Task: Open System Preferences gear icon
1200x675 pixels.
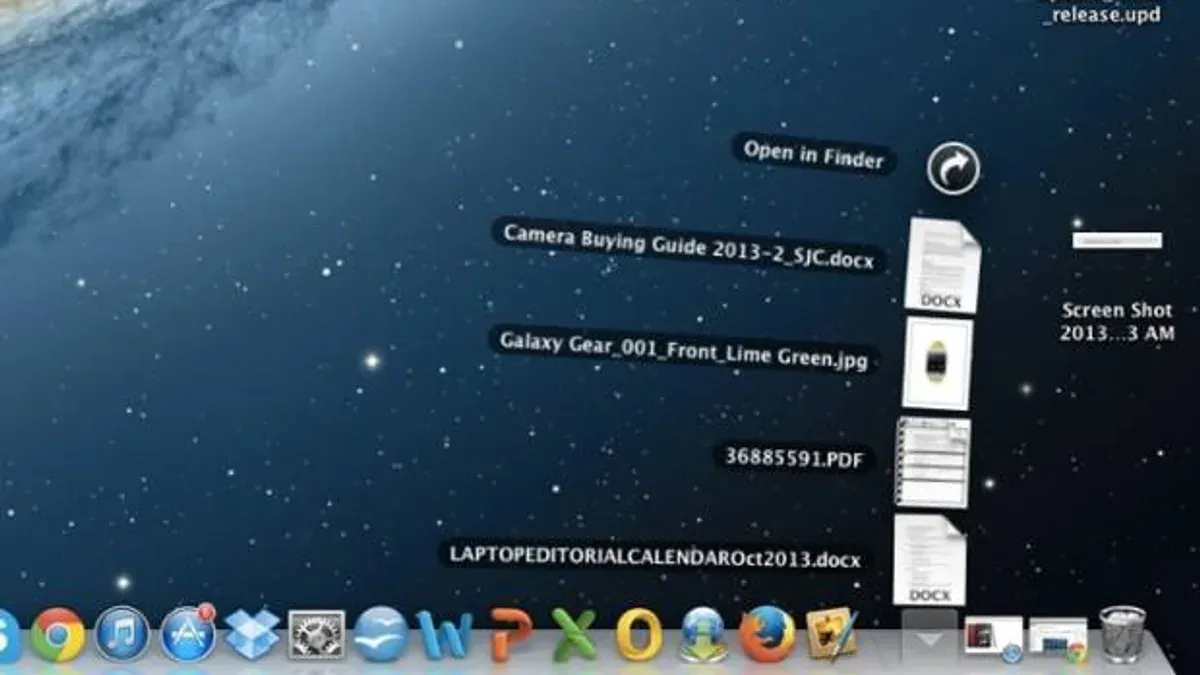Action: pyautogui.click(x=316, y=635)
